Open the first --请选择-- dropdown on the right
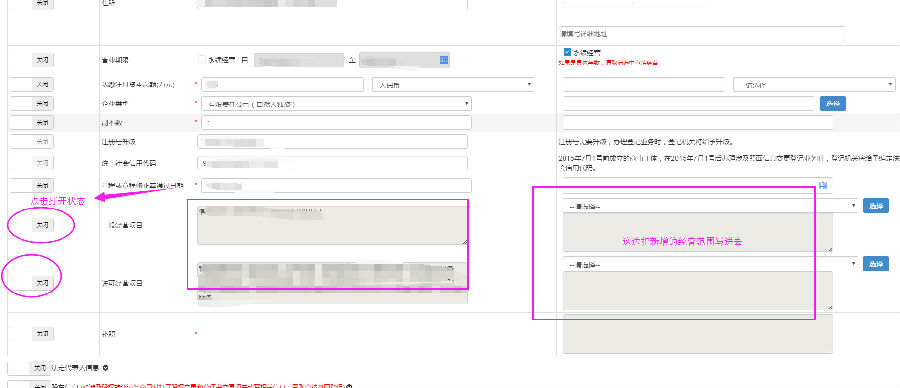Screen dimensions: 900x388 (x=711, y=205)
